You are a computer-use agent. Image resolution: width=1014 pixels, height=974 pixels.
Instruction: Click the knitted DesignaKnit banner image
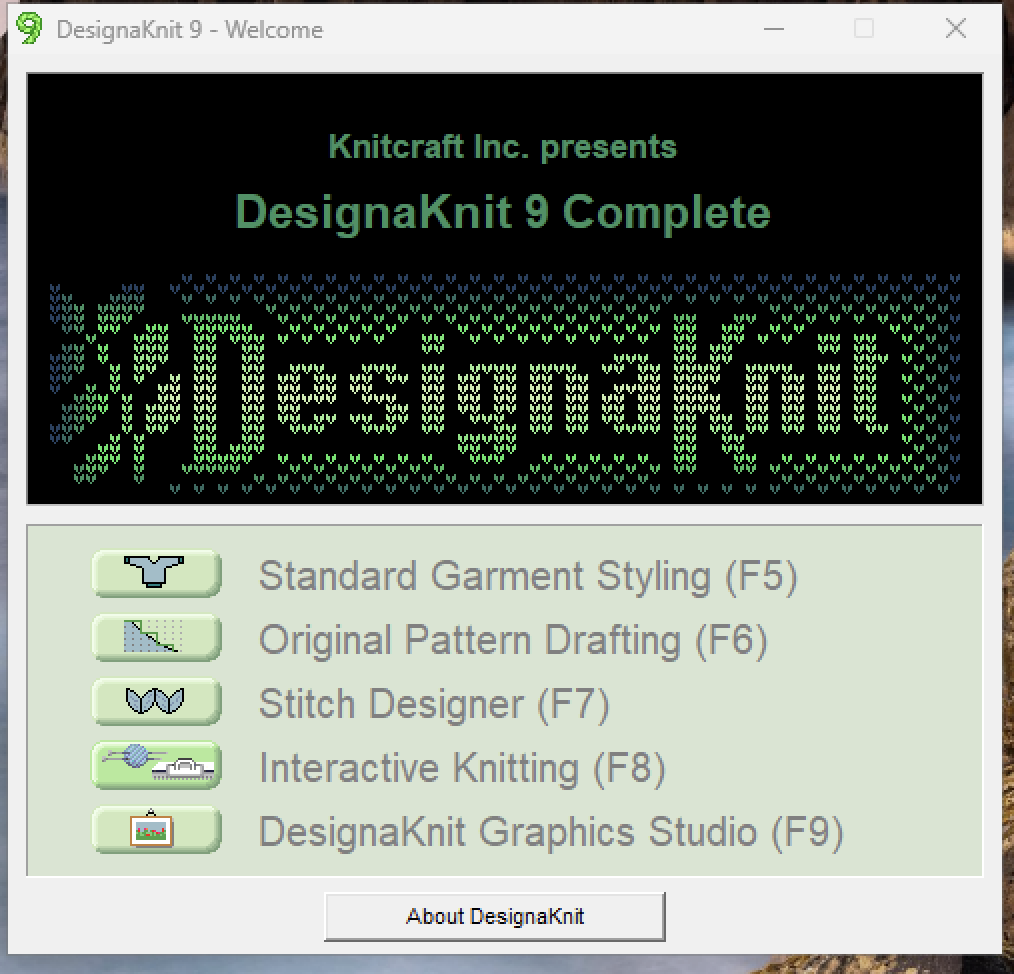[x=504, y=383]
